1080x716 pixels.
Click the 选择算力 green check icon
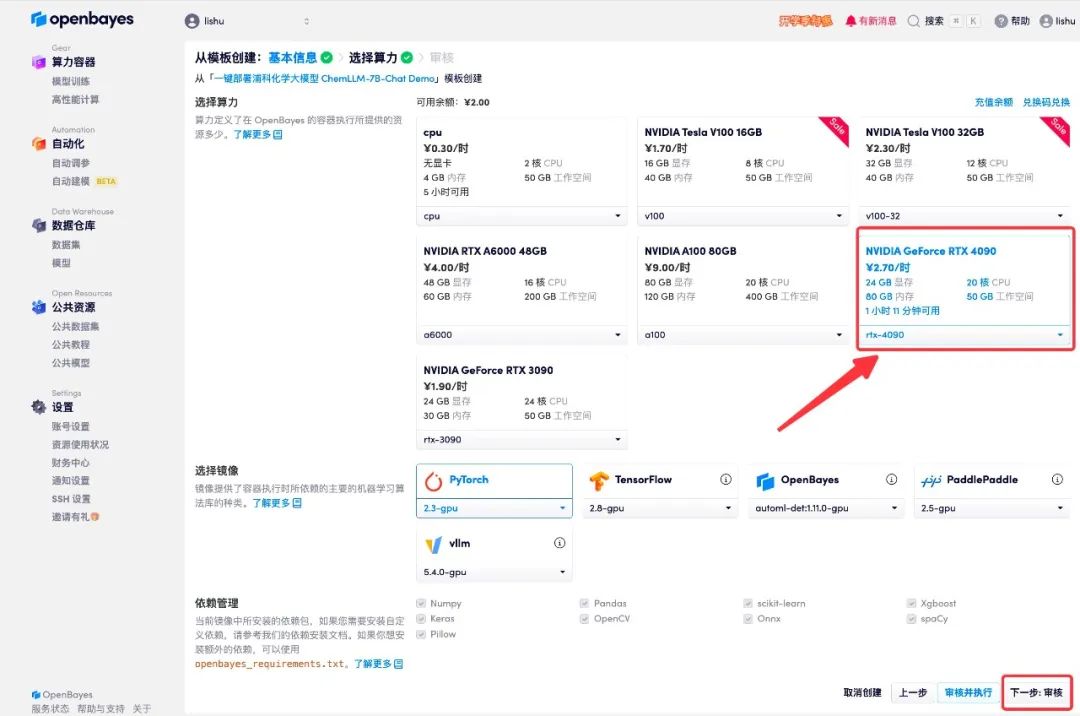(x=407, y=57)
